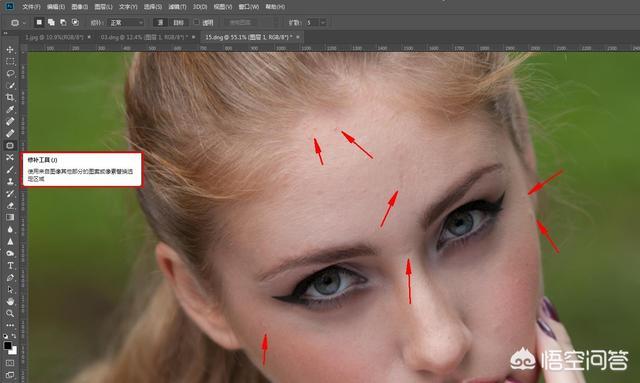The width and height of the screenshot is (640, 383).
Task: Open the 文件(F) menu
Action: (x=31, y=7)
